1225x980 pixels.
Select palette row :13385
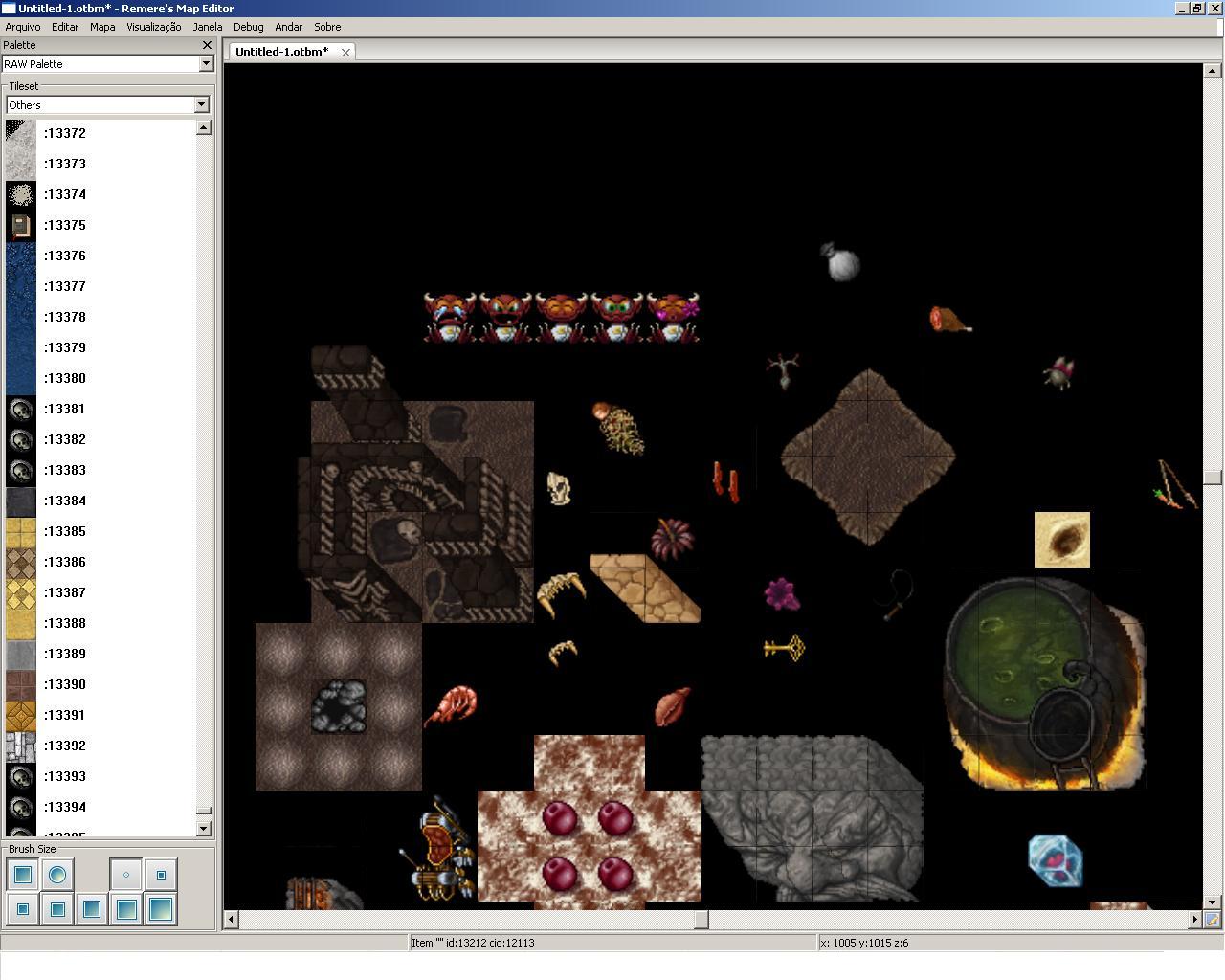click(100, 531)
